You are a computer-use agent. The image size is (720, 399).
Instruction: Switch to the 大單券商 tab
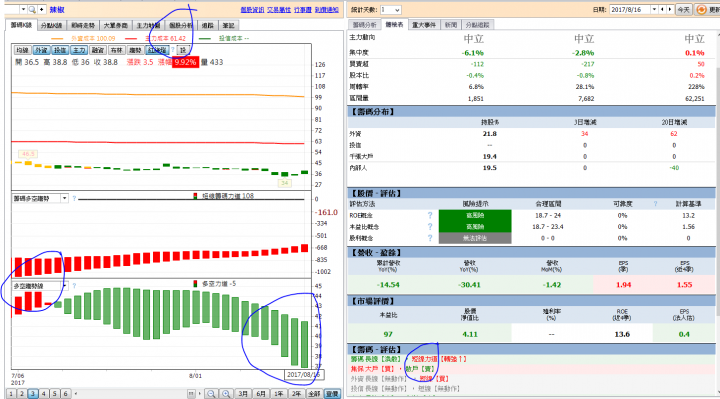point(115,26)
